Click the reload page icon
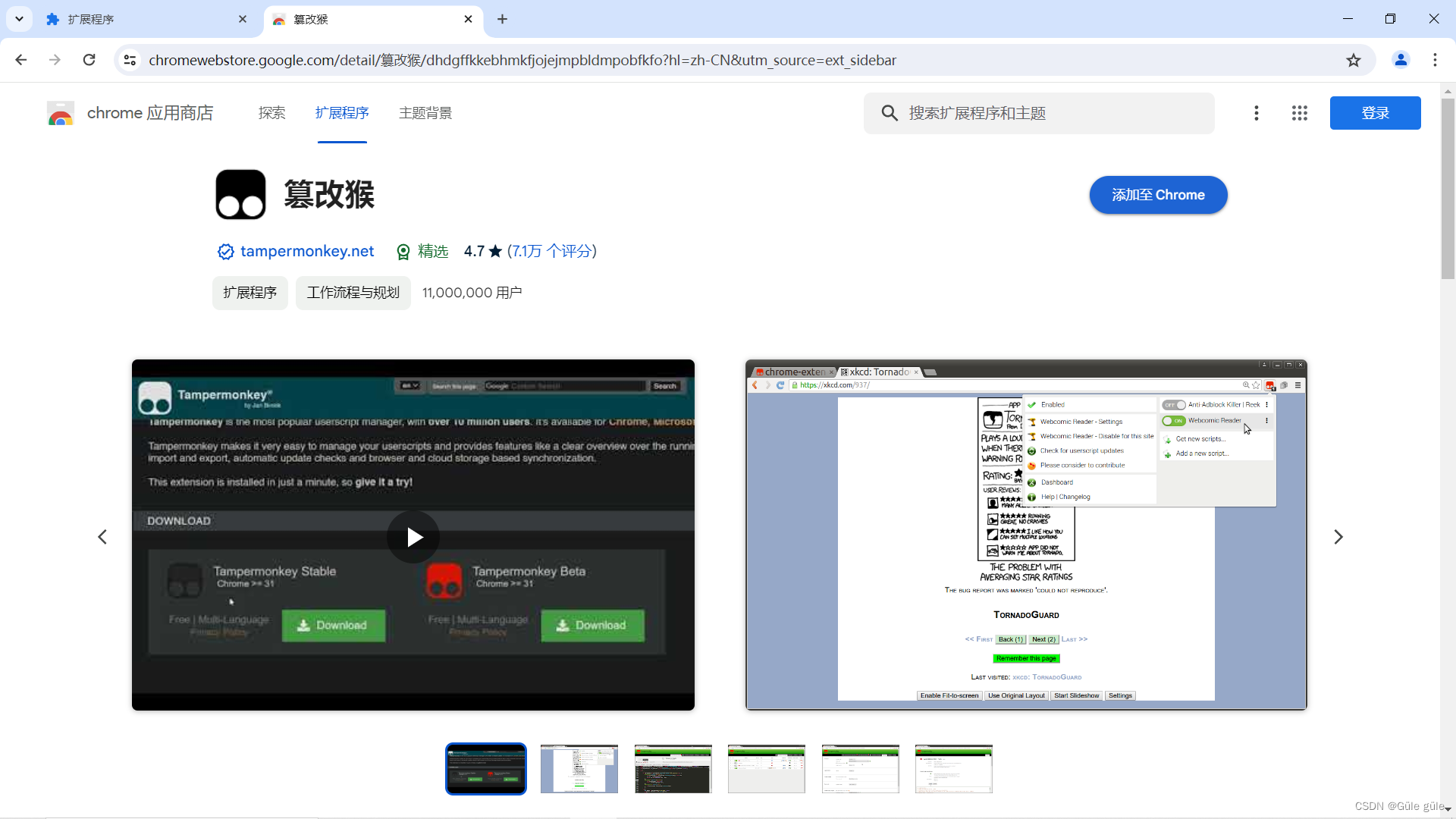The image size is (1456, 819). (x=89, y=60)
